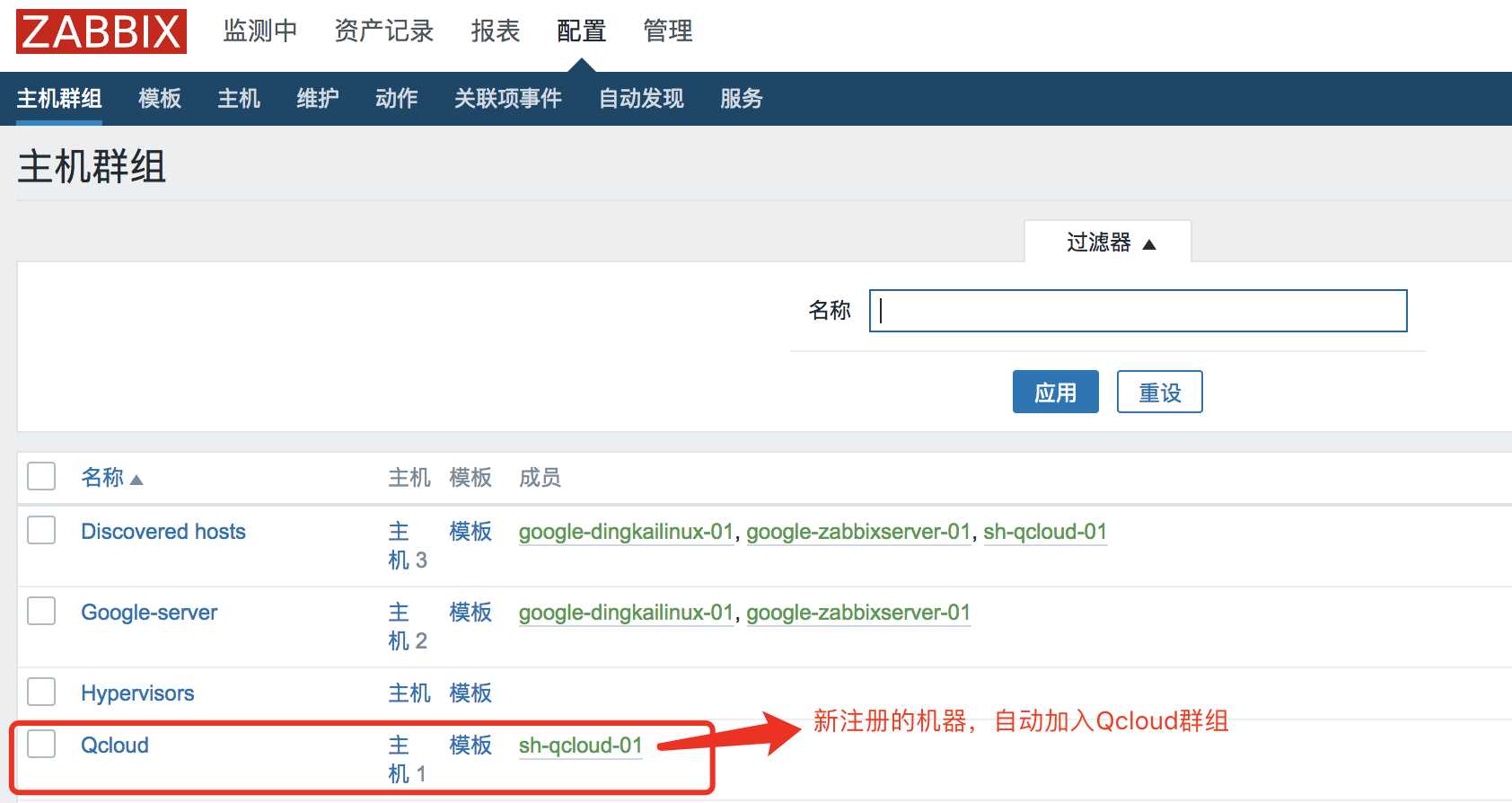Screen dimensions: 1512x803
Task: Open 模板 link in Qcloud row
Action: (x=470, y=746)
